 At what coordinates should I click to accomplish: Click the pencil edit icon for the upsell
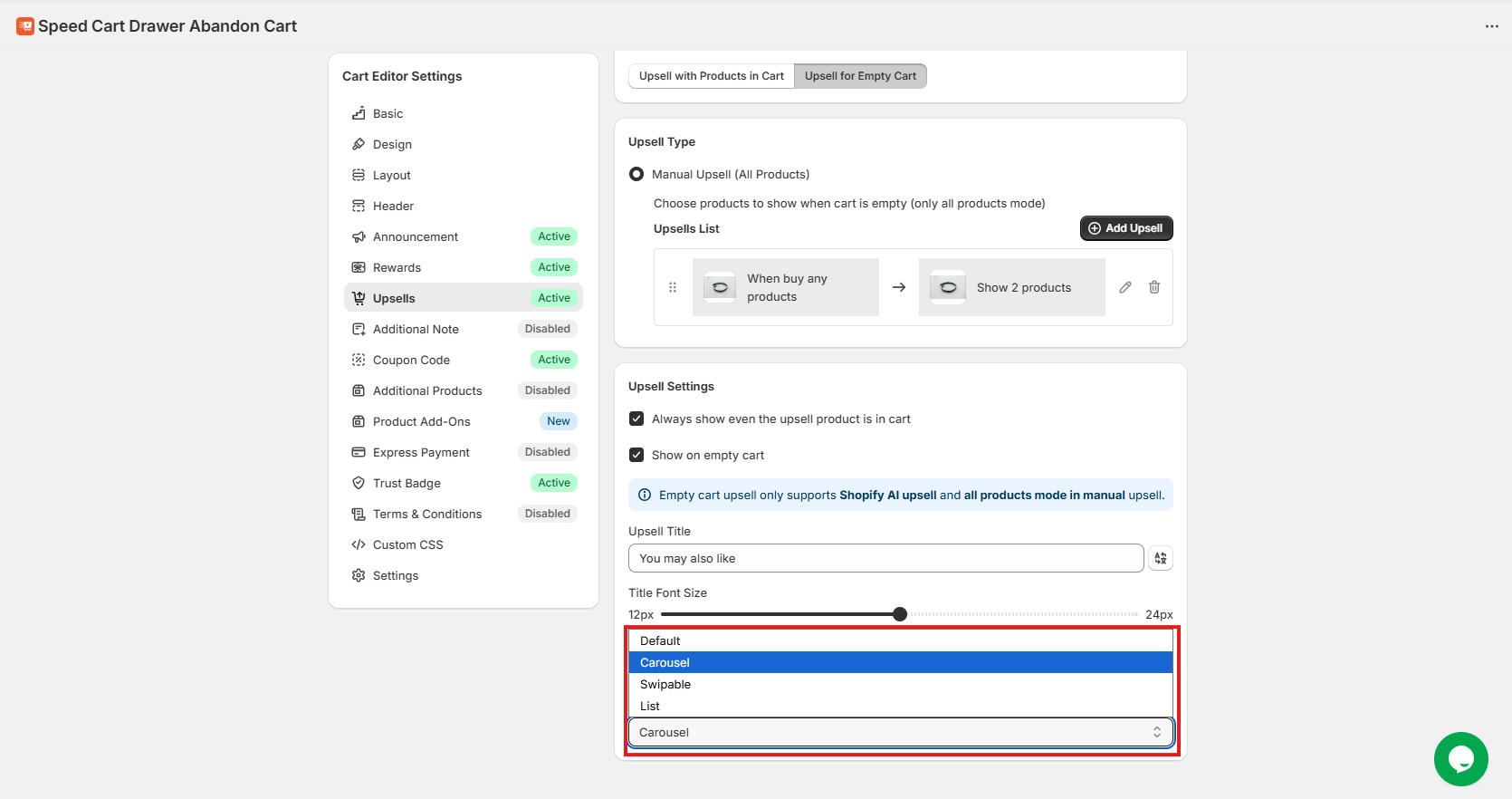coord(1125,287)
